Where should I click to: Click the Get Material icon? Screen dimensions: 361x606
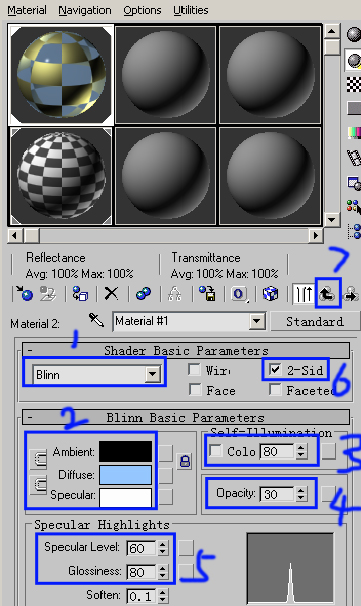(x=25, y=294)
